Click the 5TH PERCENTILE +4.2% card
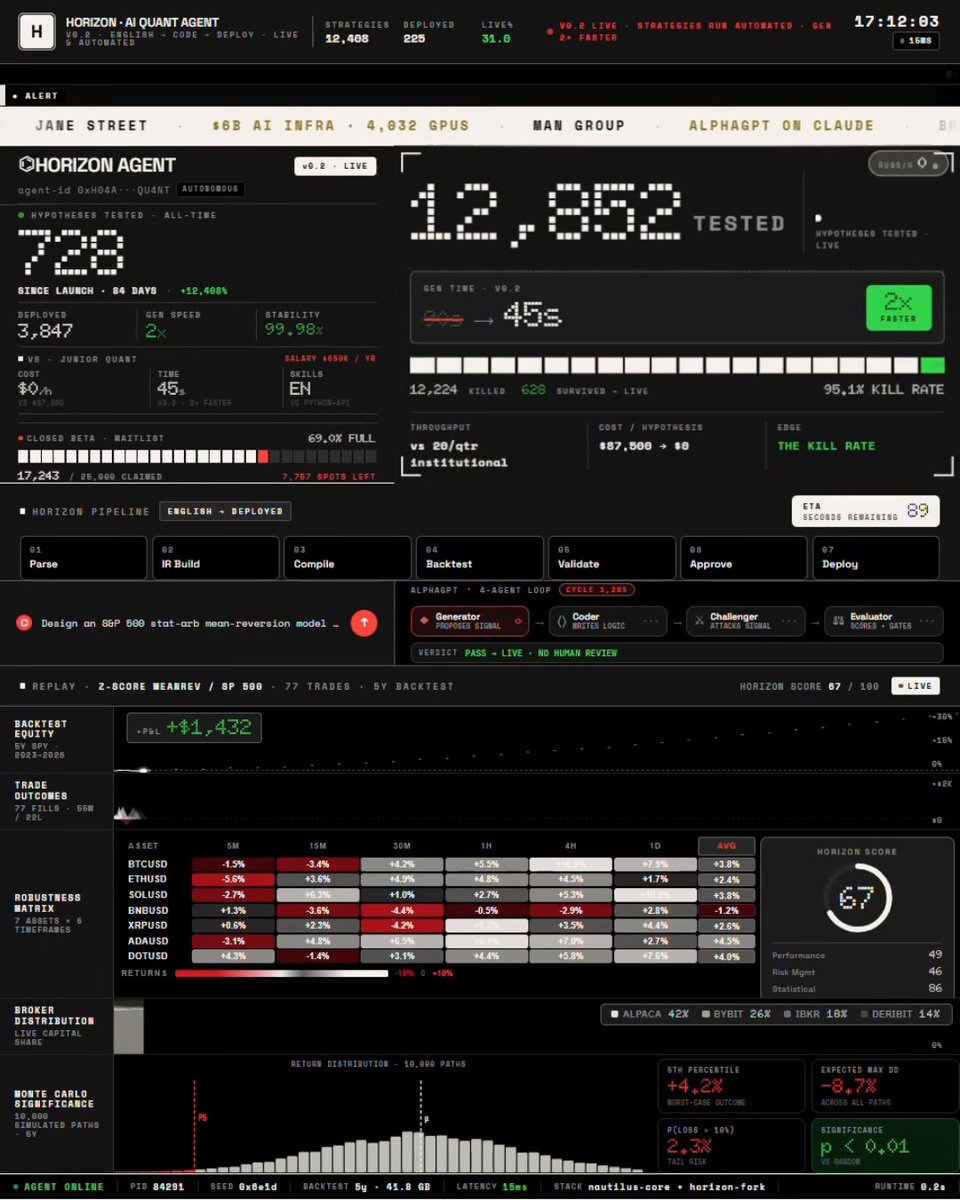The width and height of the screenshot is (960, 1200). click(x=731, y=1085)
